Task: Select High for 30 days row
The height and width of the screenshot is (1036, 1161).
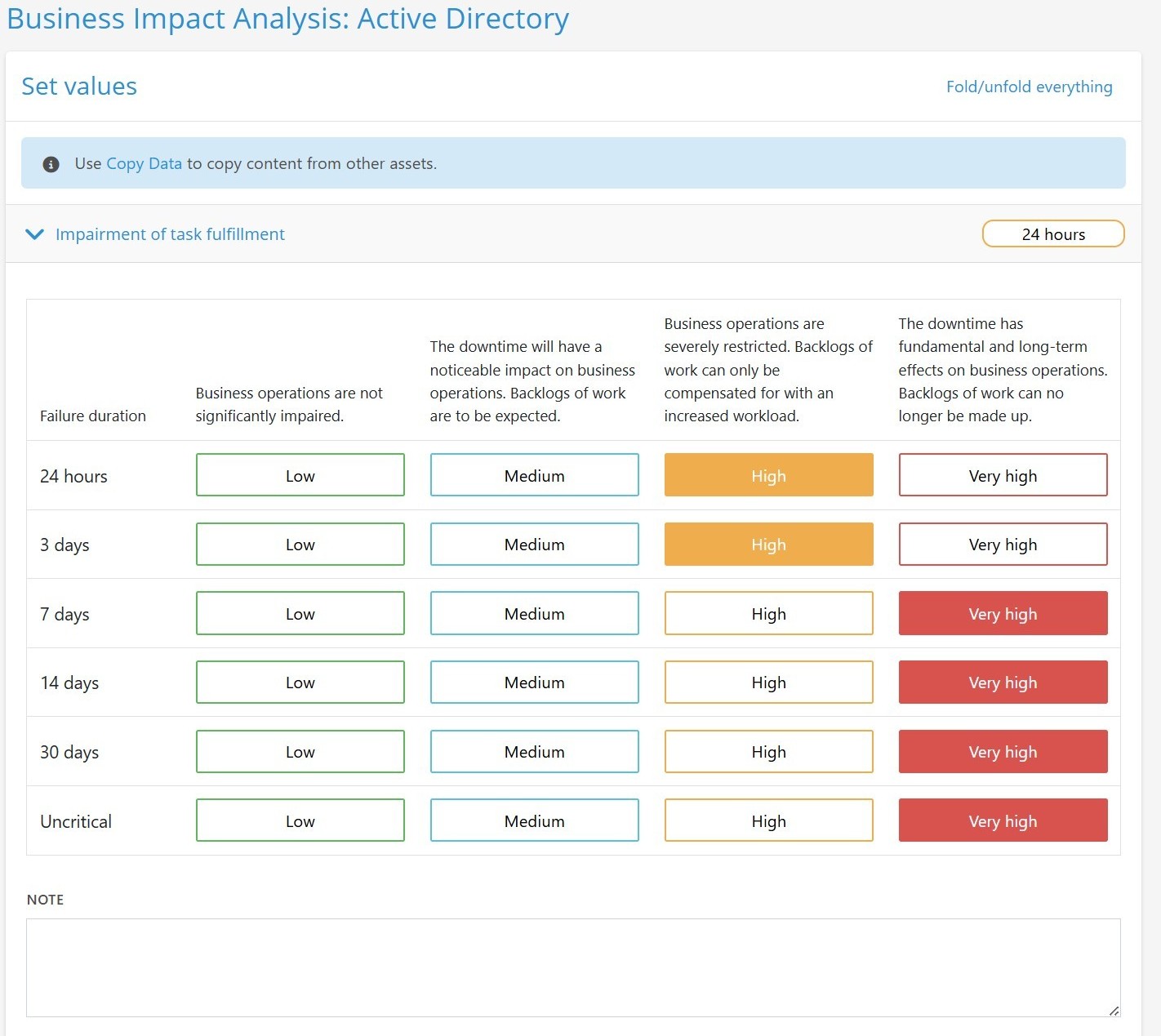Action: [x=768, y=752]
